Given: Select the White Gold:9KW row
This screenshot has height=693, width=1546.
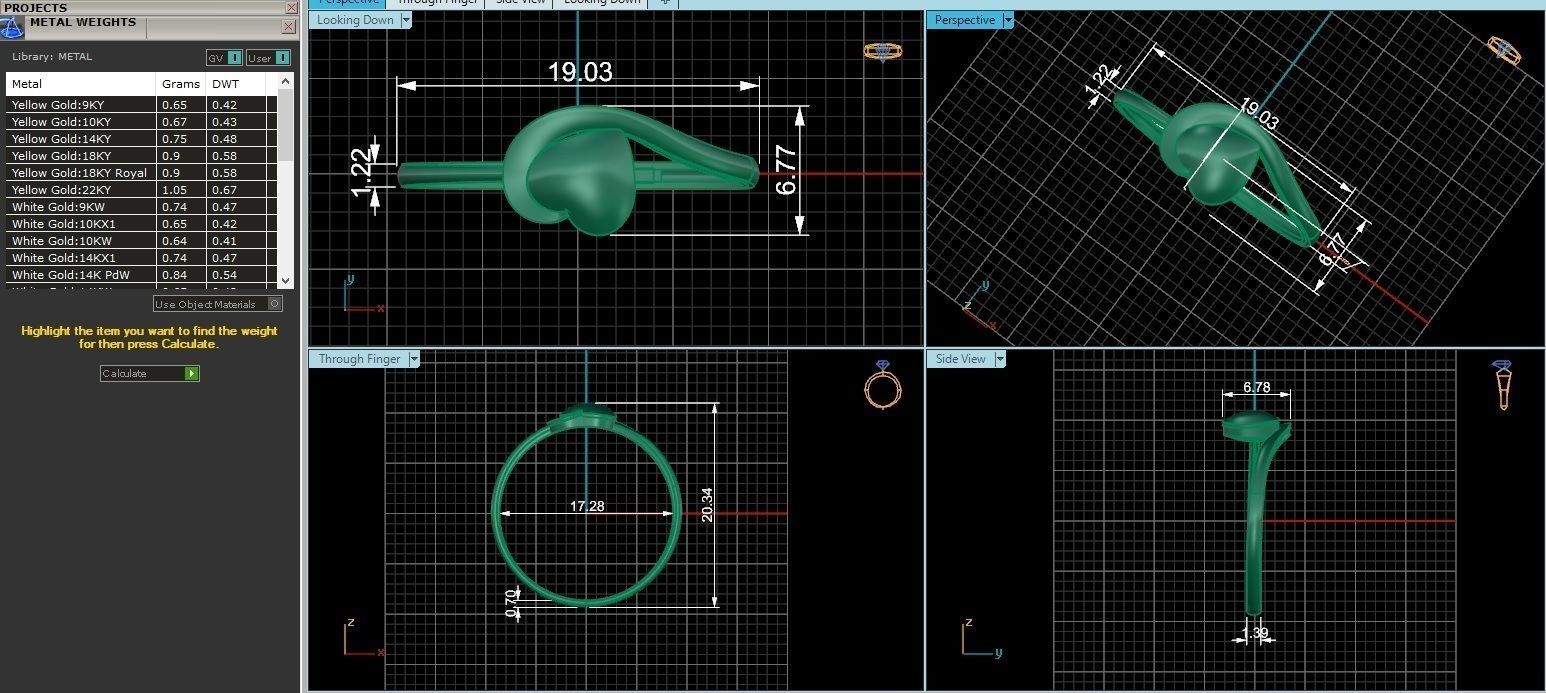Looking at the screenshot, I should (141, 207).
